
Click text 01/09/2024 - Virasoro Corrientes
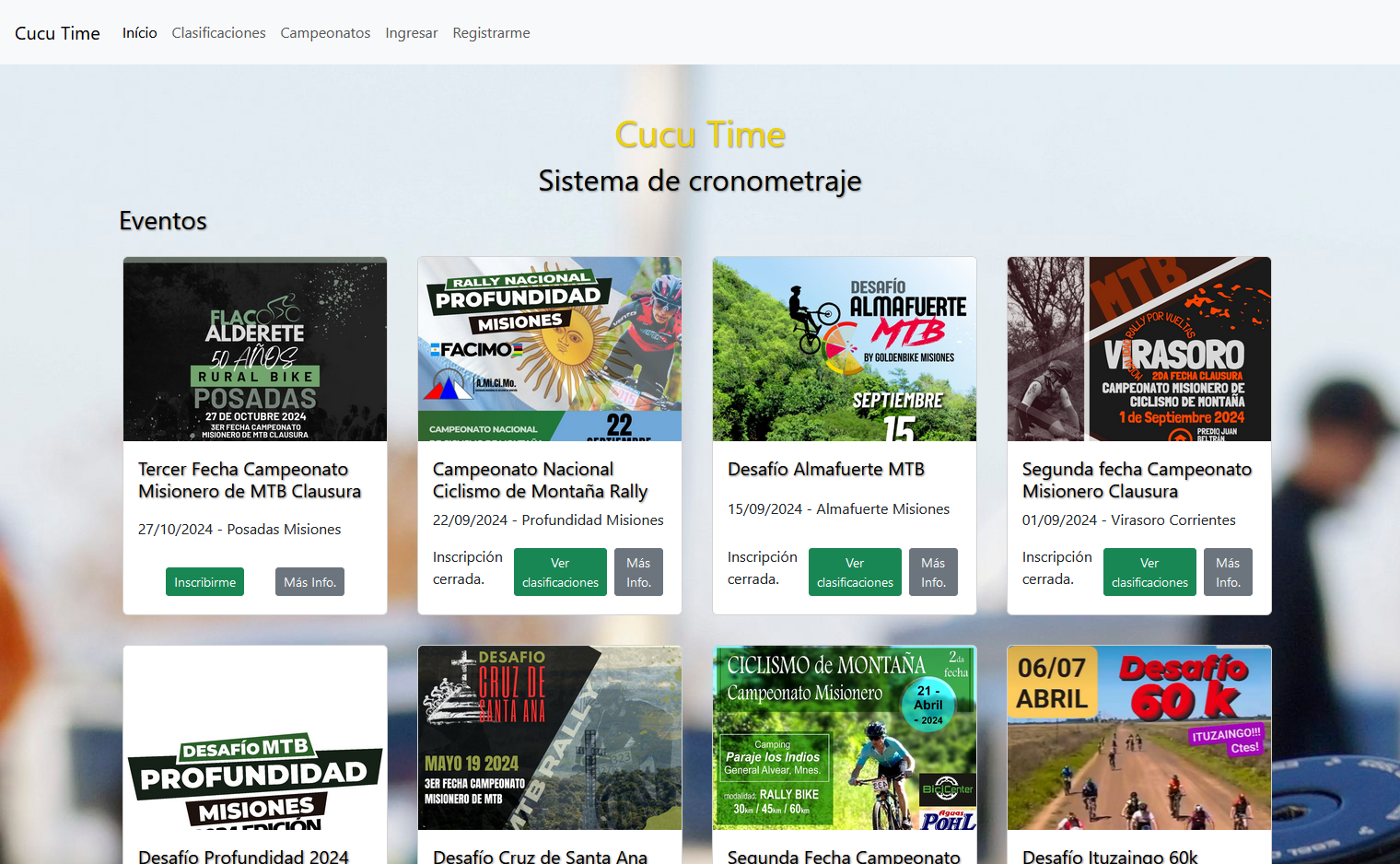pyautogui.click(x=1129, y=520)
